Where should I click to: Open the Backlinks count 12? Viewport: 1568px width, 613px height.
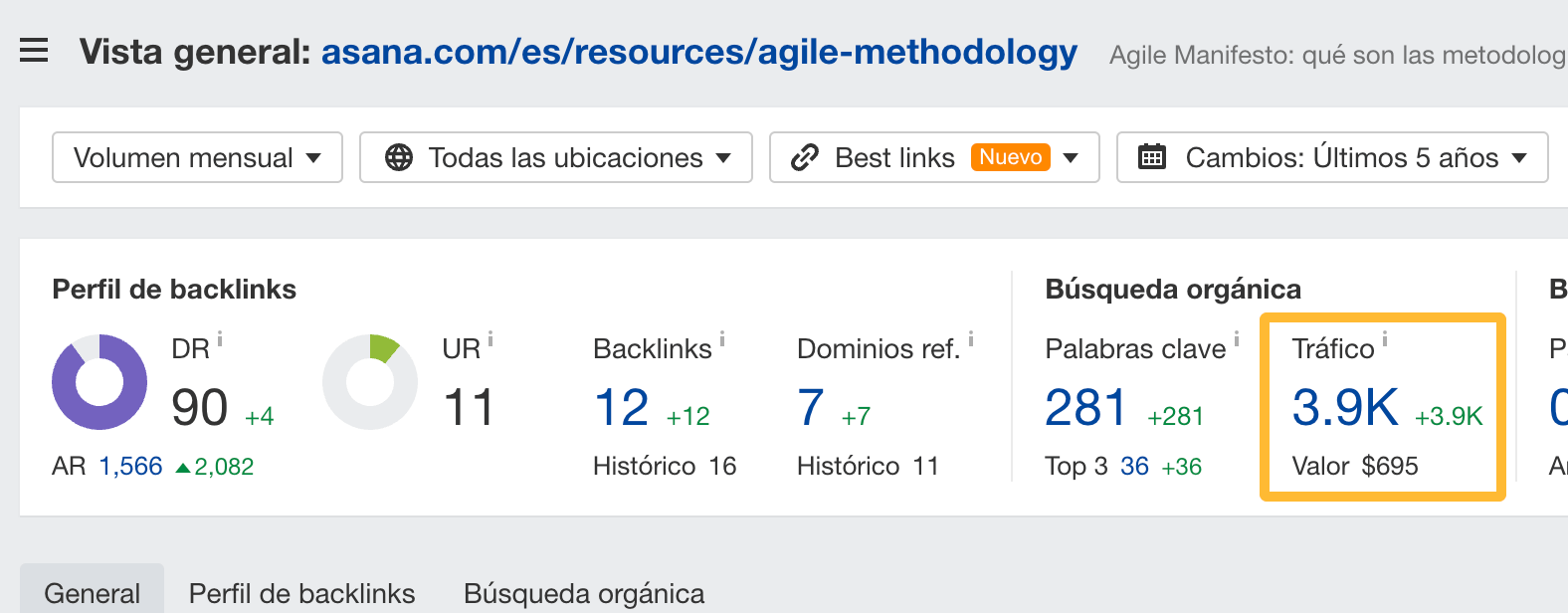(x=621, y=408)
